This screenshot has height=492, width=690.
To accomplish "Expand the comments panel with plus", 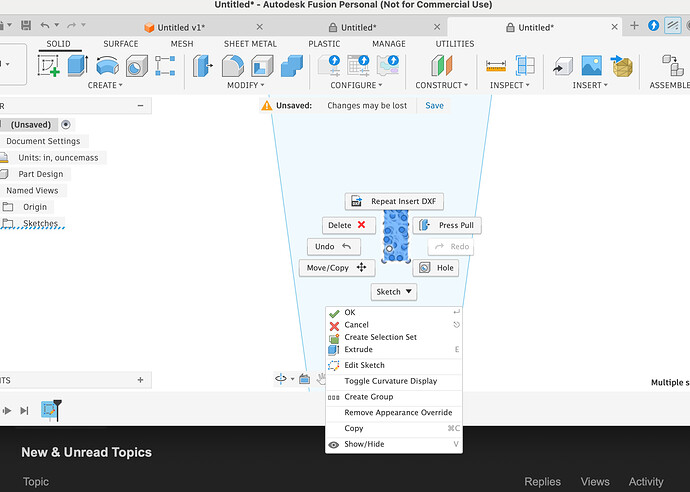I will coord(140,380).
